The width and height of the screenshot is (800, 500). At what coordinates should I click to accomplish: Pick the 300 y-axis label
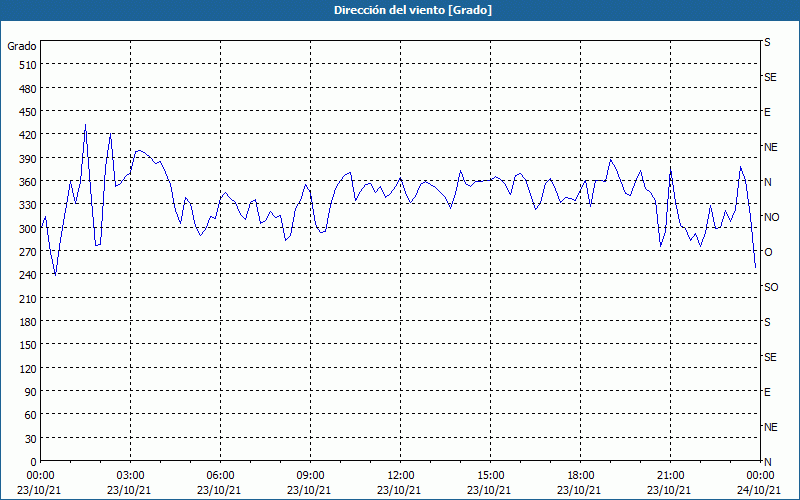28,229
